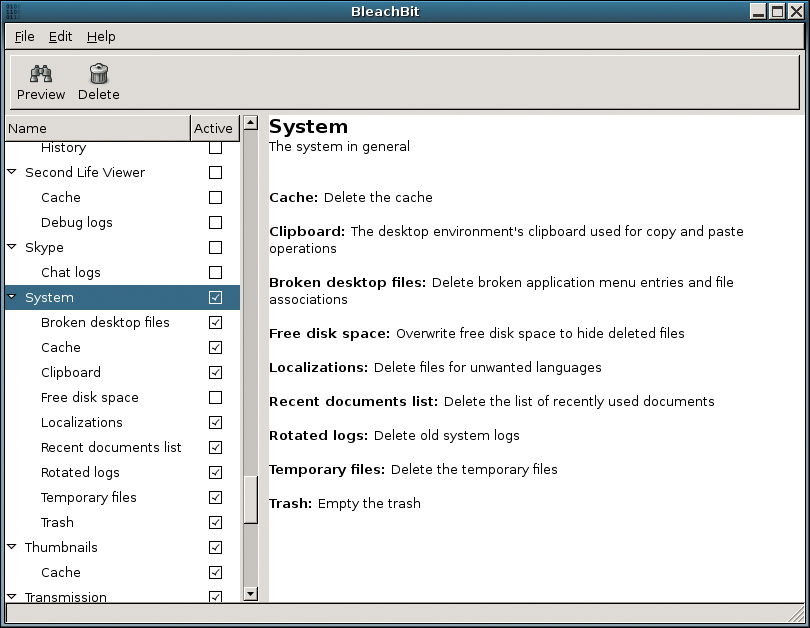Image resolution: width=810 pixels, height=628 pixels.
Task: Select the Trash row
Action: [x=122, y=523]
